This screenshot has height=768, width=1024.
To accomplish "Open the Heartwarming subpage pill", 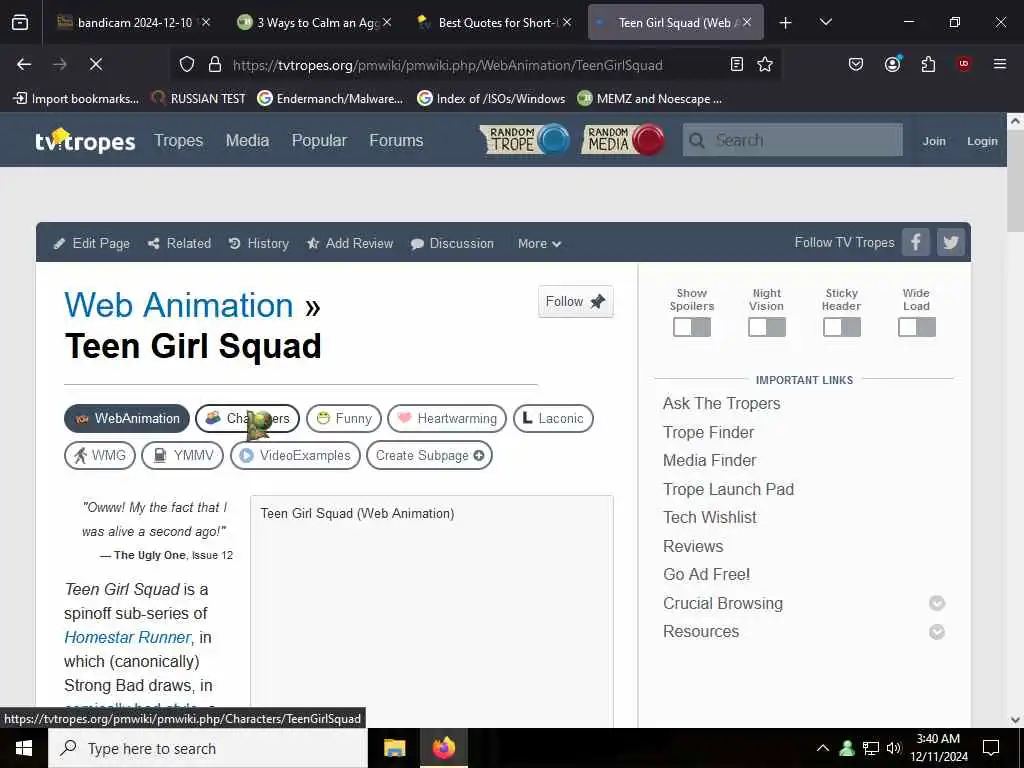I will [x=447, y=419].
